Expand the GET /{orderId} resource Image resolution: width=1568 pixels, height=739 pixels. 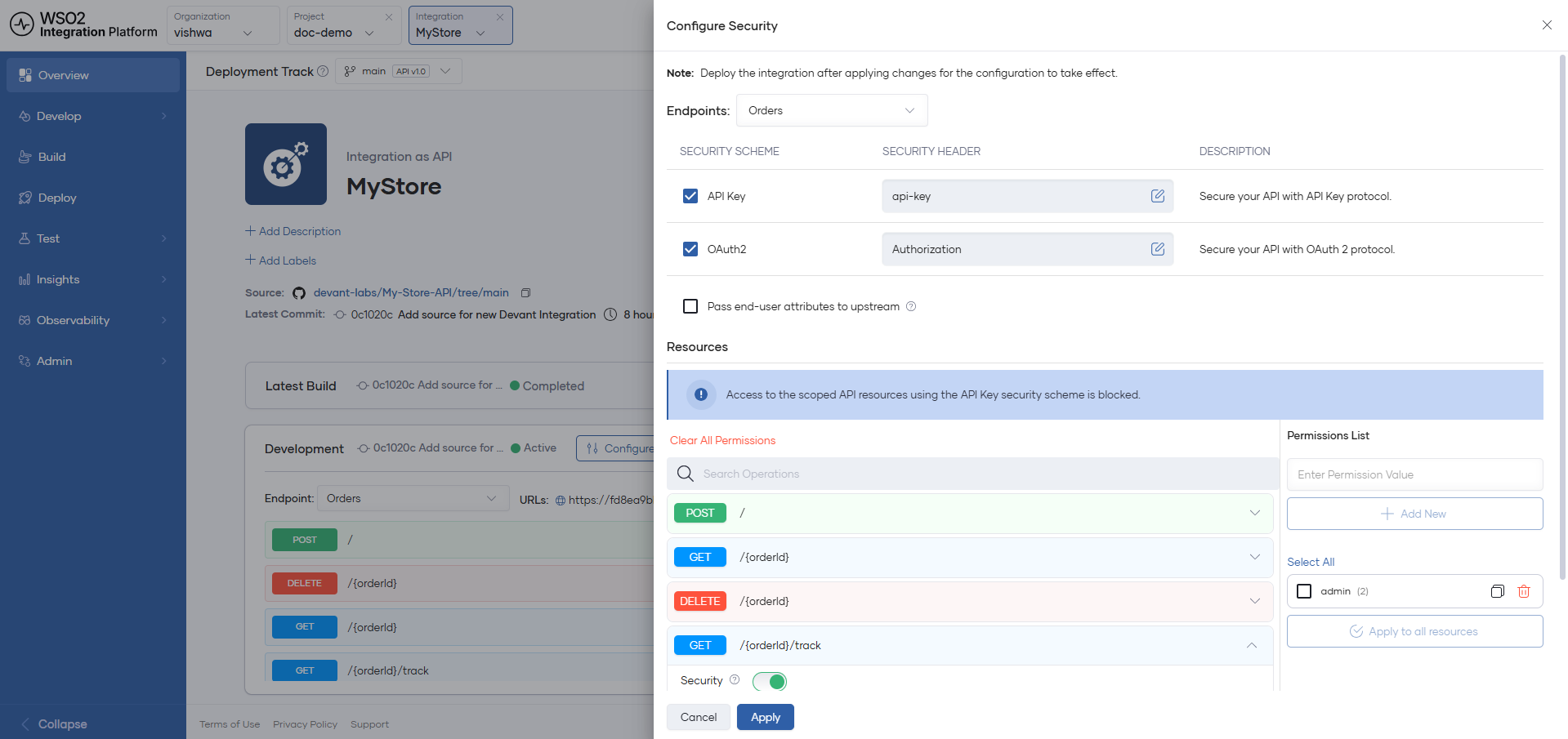(x=1254, y=557)
